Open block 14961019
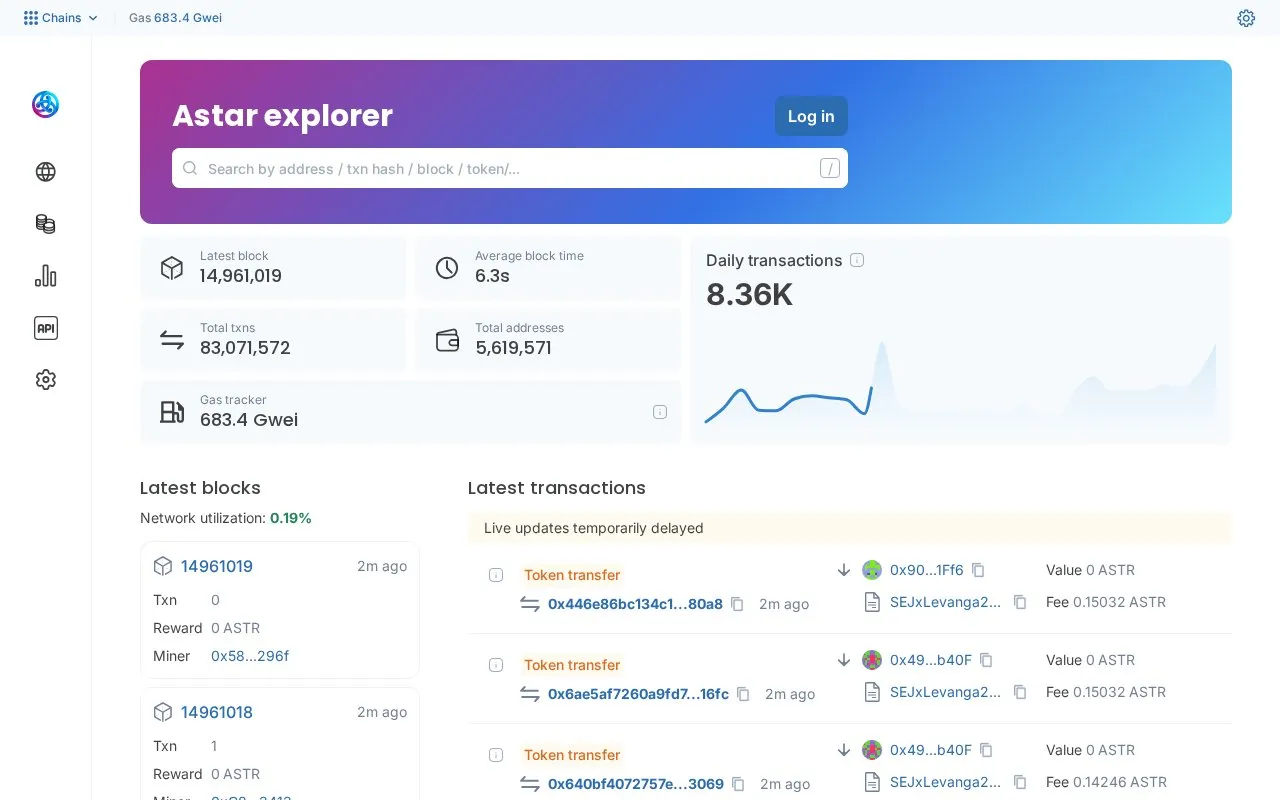The width and height of the screenshot is (1280, 800). coord(217,566)
